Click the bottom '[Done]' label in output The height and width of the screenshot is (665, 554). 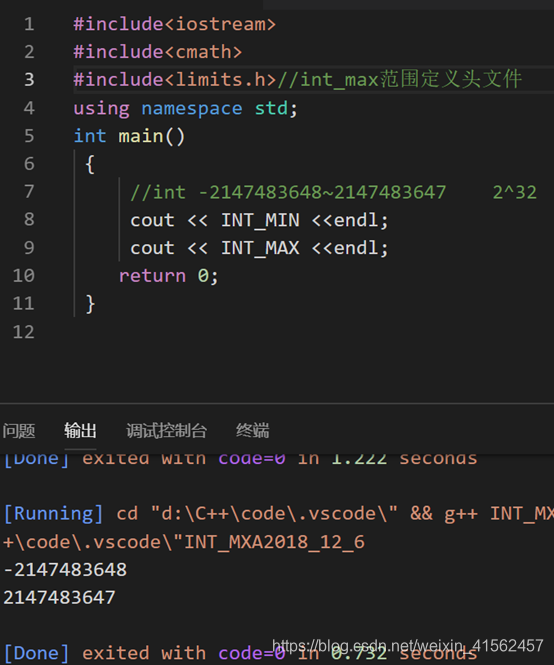point(36,653)
